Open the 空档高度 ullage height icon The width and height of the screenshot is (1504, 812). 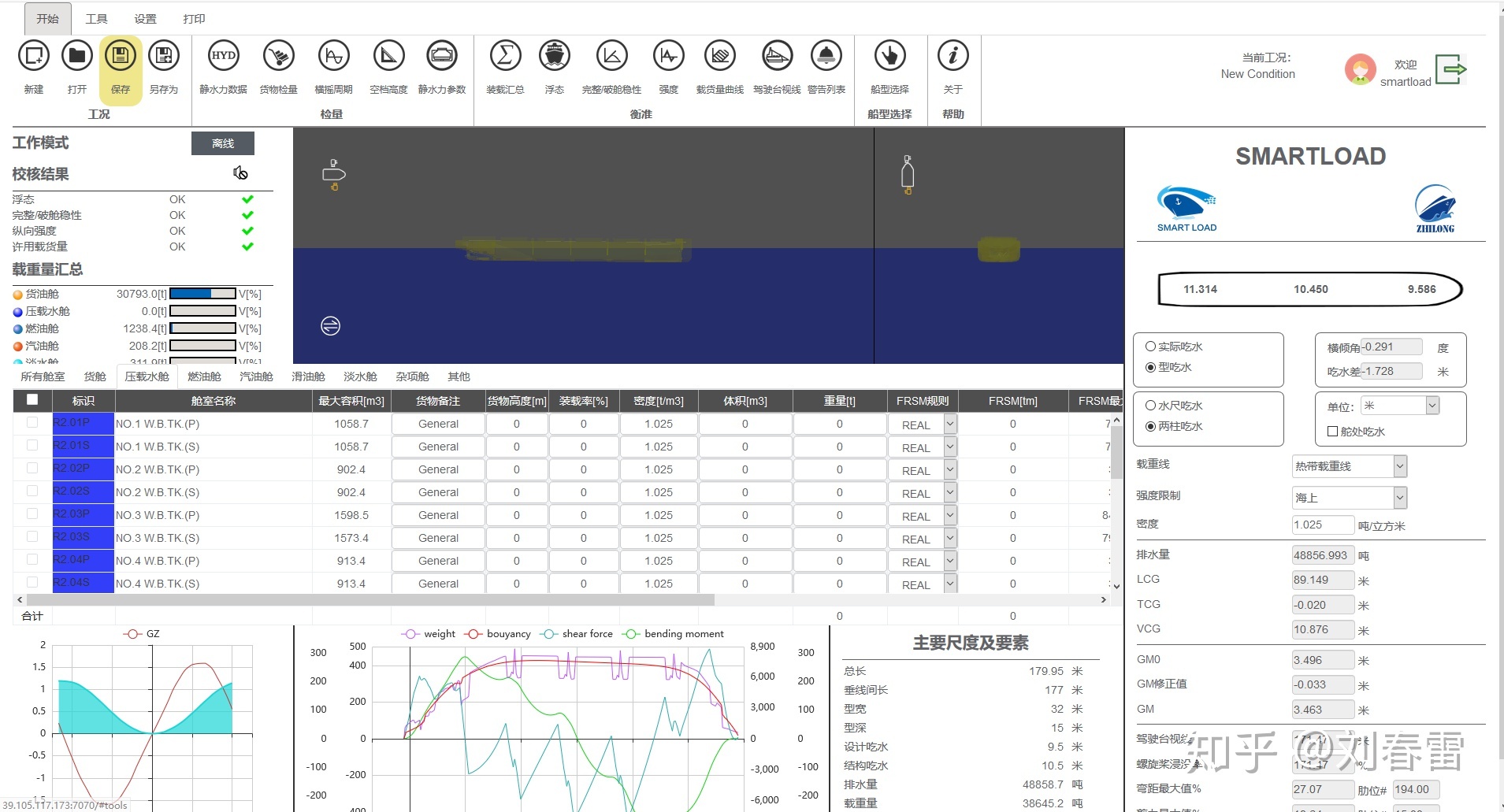[389, 56]
